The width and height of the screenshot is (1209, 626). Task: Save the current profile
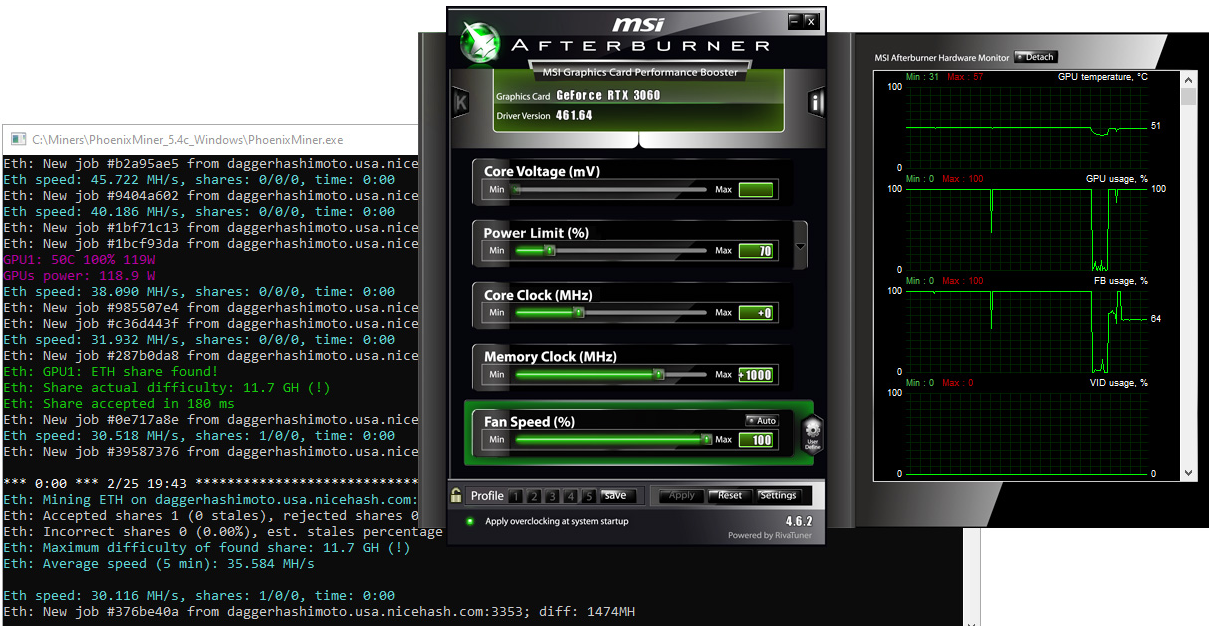pyautogui.click(x=614, y=496)
